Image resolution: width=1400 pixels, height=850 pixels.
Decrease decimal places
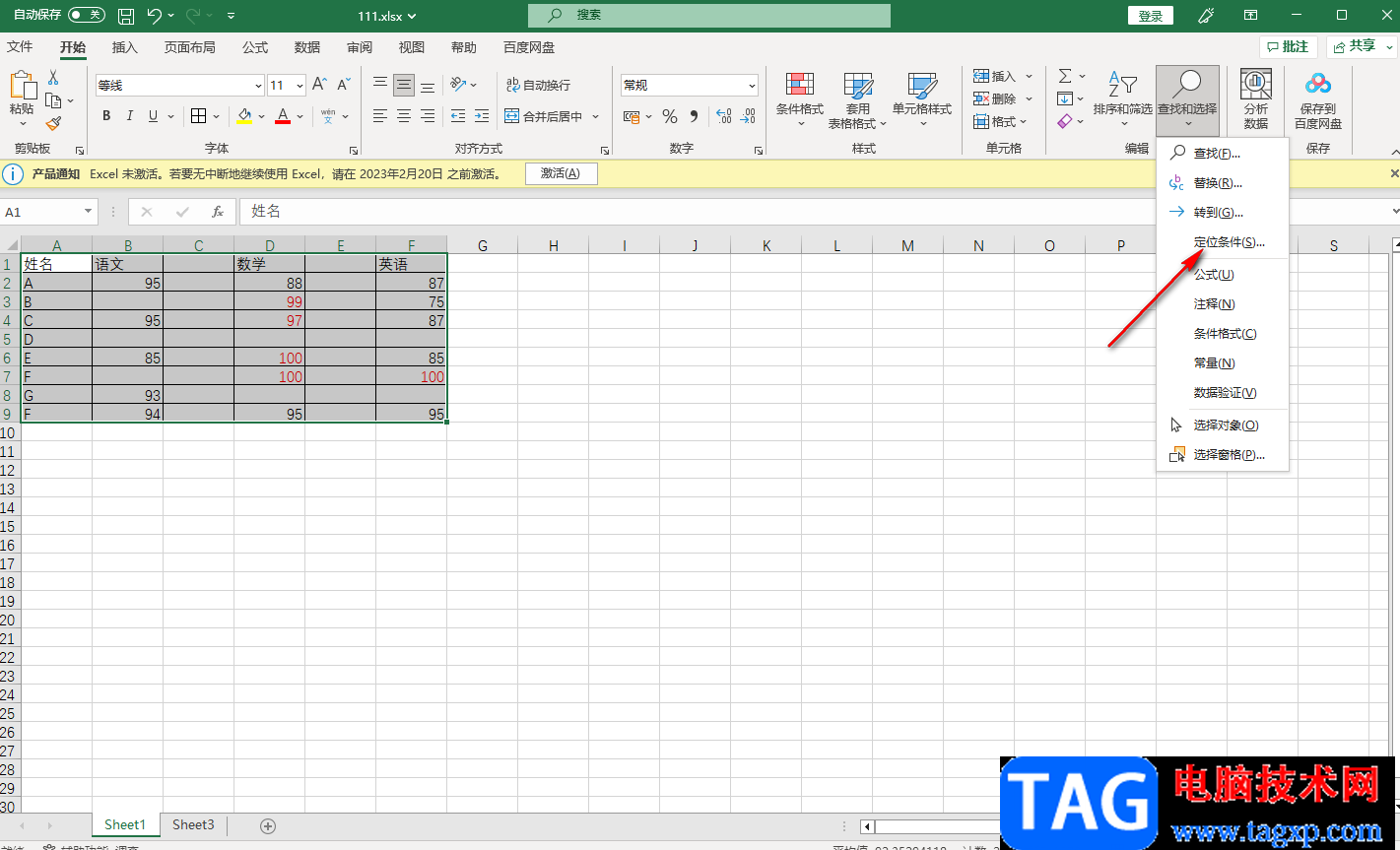click(x=749, y=116)
